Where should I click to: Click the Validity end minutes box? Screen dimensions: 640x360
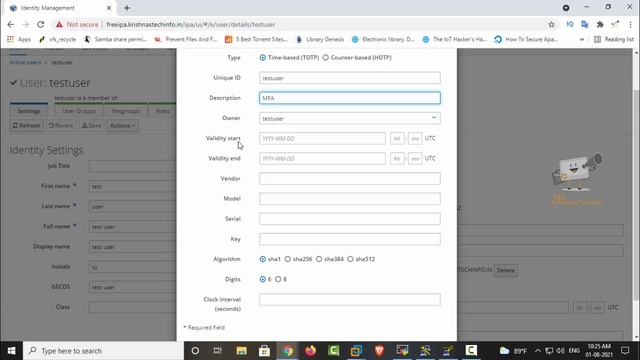pos(415,158)
